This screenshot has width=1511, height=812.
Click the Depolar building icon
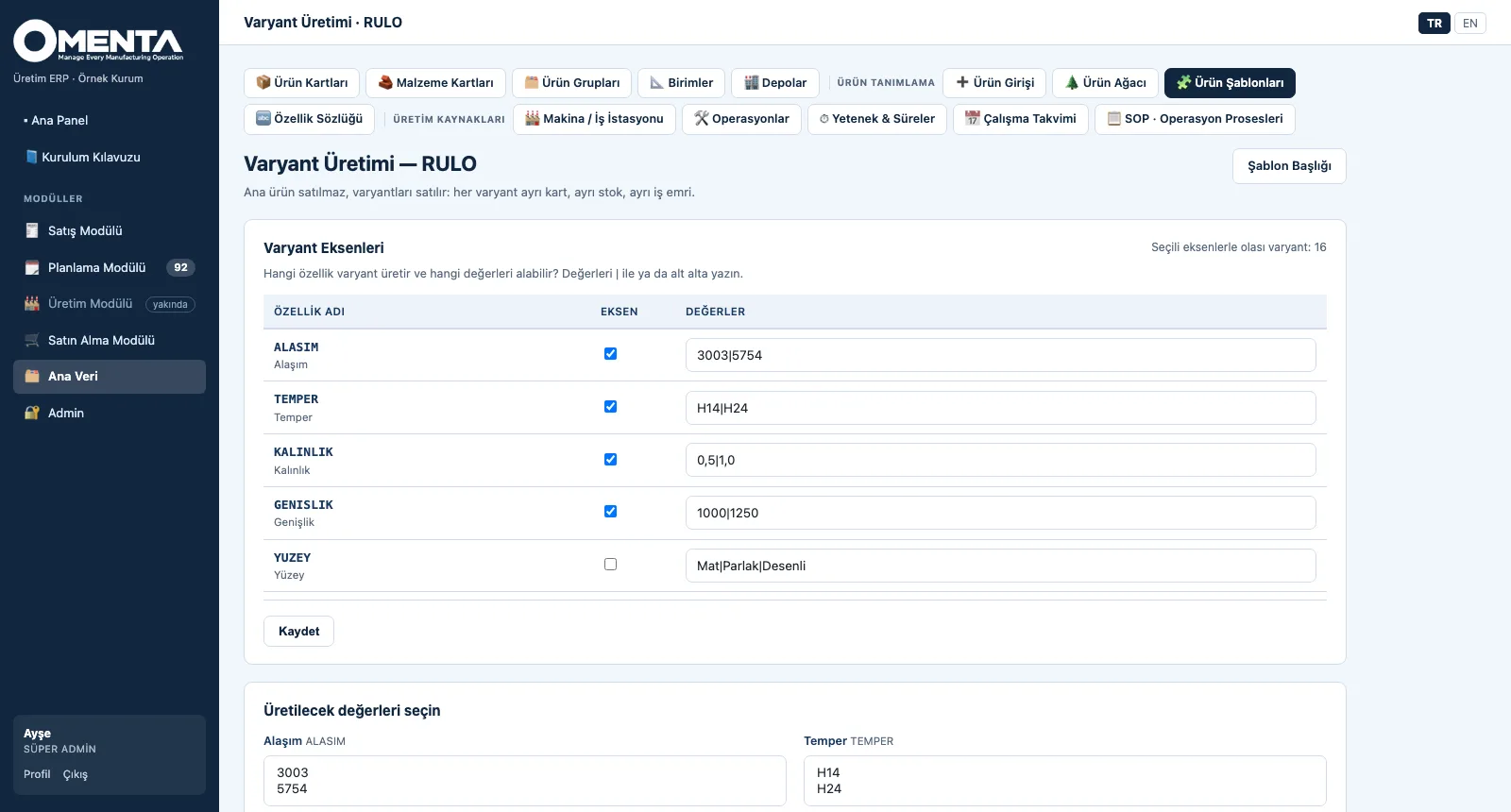(x=752, y=82)
